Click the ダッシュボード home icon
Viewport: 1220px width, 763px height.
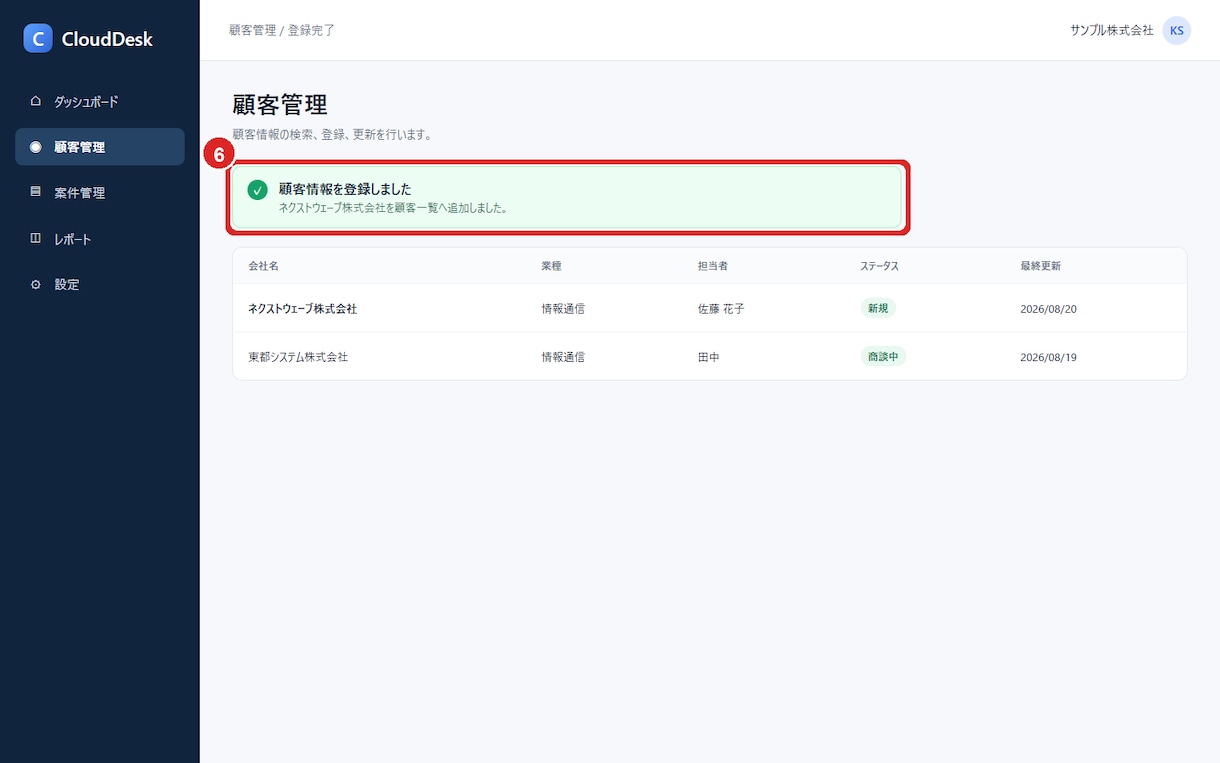(36, 101)
